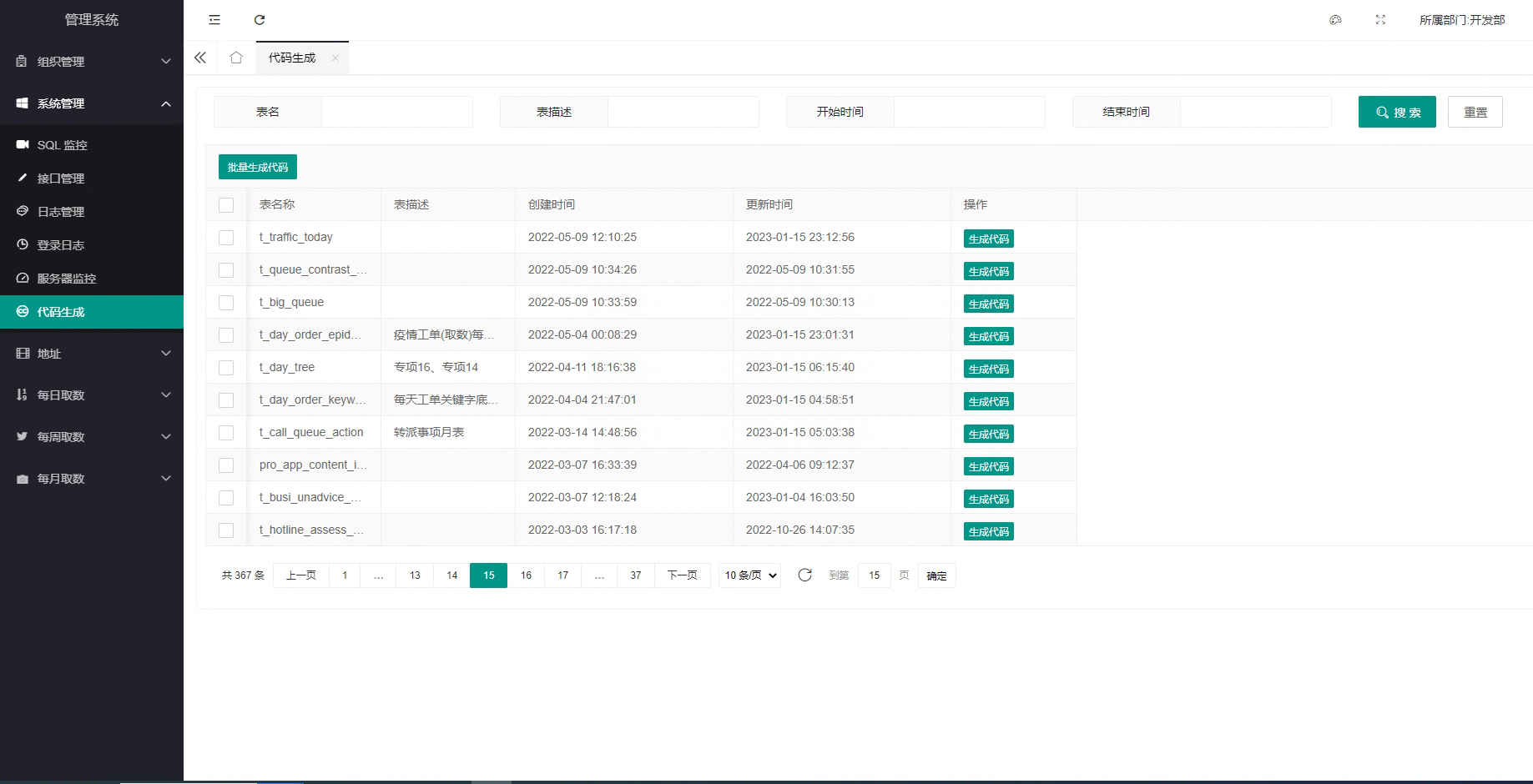Image resolution: width=1533 pixels, height=784 pixels.
Task: Check the pro_app_content row checkbox
Action: (226, 465)
